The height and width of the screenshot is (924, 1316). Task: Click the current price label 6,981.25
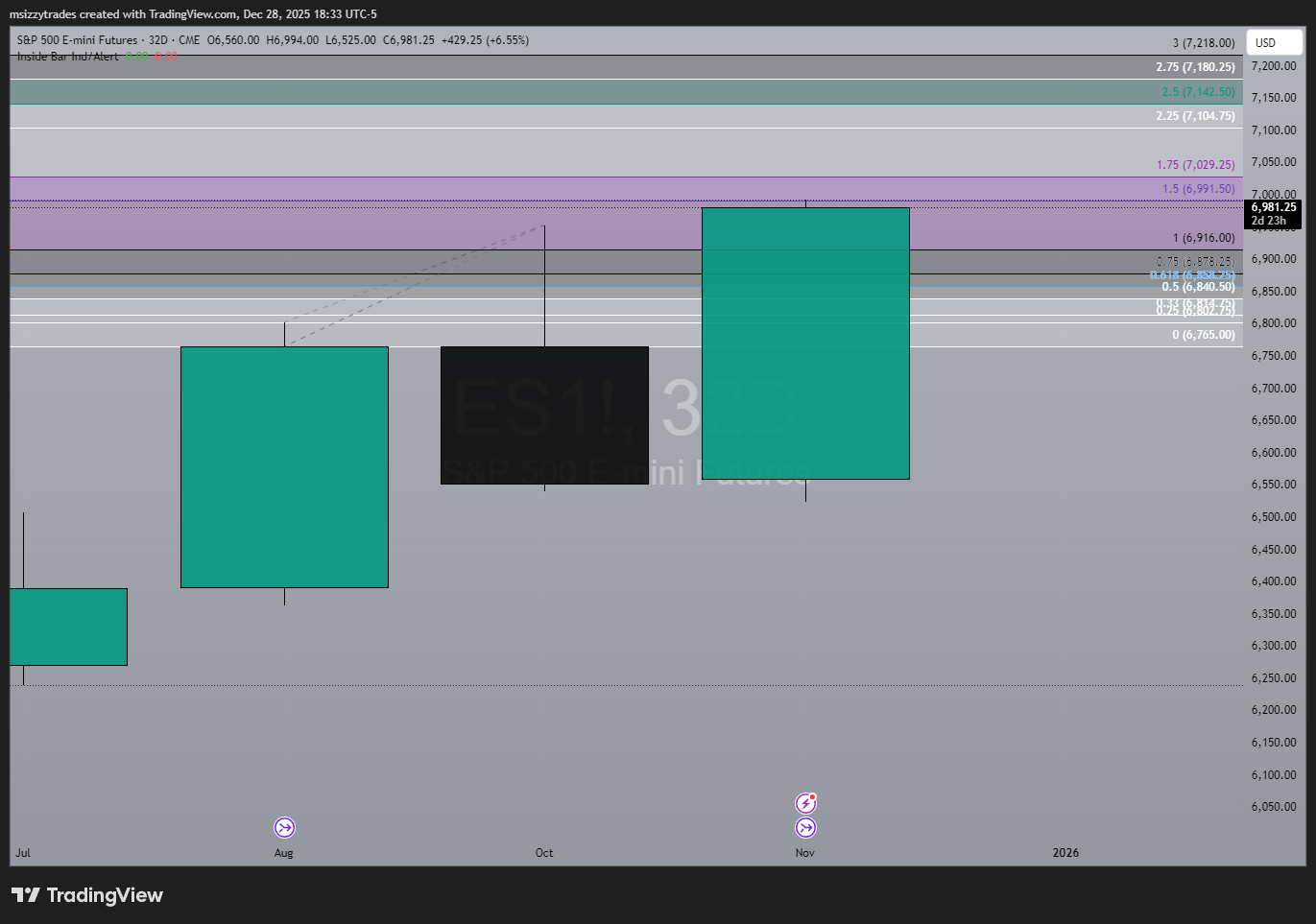[1274, 207]
